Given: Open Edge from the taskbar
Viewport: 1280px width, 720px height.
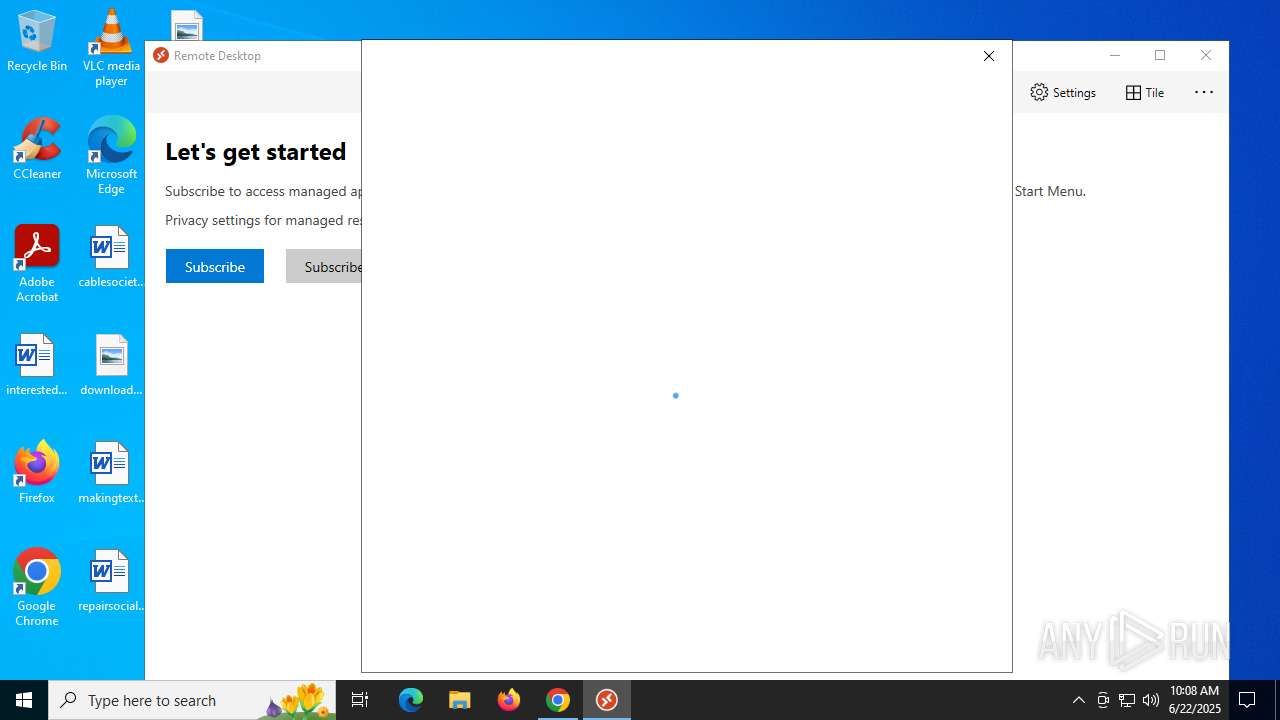Looking at the screenshot, I should click(411, 700).
